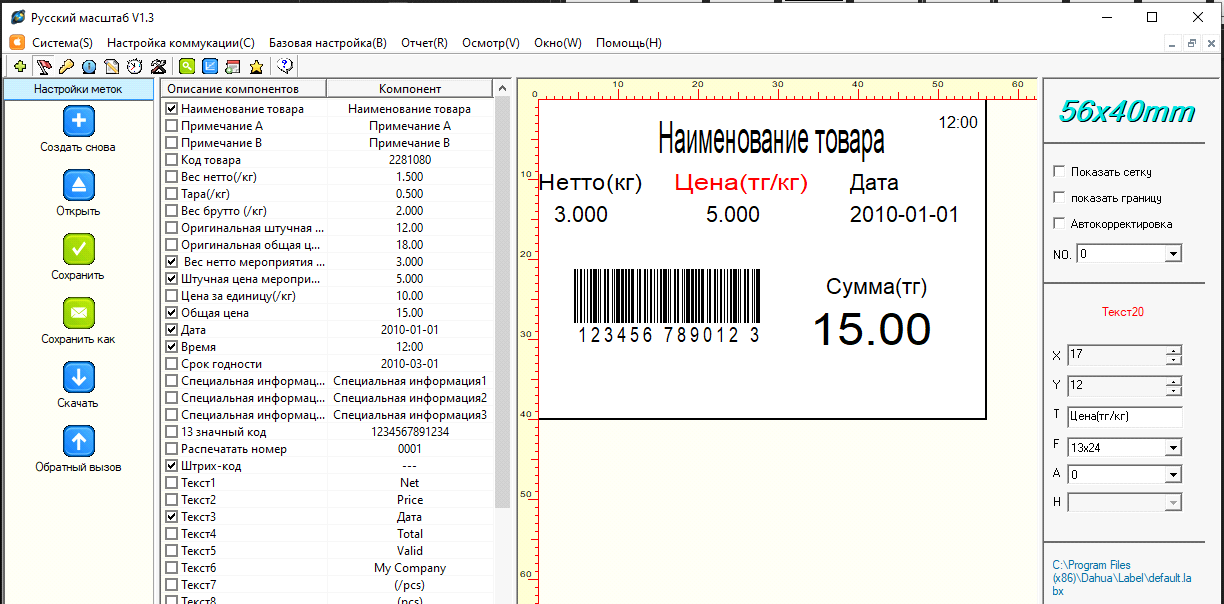Select the green magnifier zoom tool
This screenshot has height=604, width=1224.
[186, 66]
